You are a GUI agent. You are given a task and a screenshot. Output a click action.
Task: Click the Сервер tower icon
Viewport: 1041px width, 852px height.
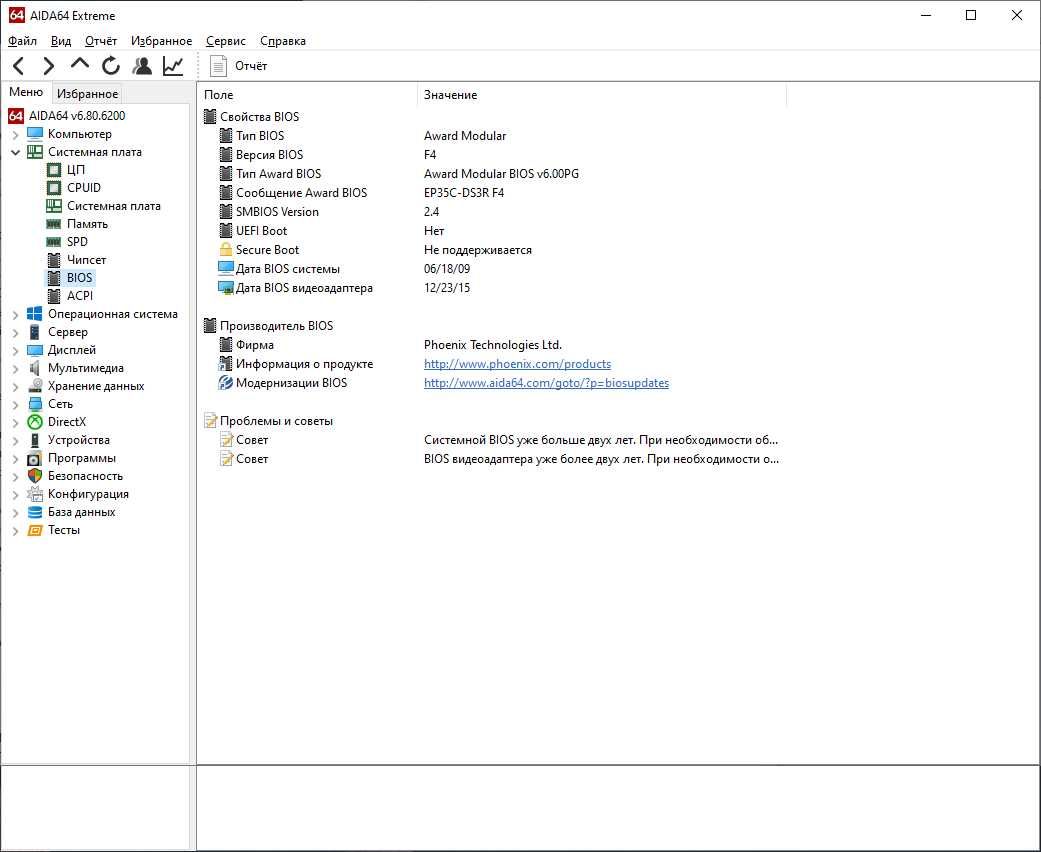pyautogui.click(x=35, y=331)
